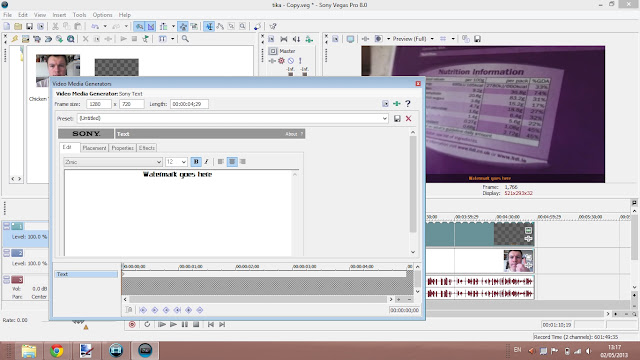The width and height of the screenshot is (640, 360).
Task: Open the Preview (Full) quality dropdown arrow
Action: 432,39
